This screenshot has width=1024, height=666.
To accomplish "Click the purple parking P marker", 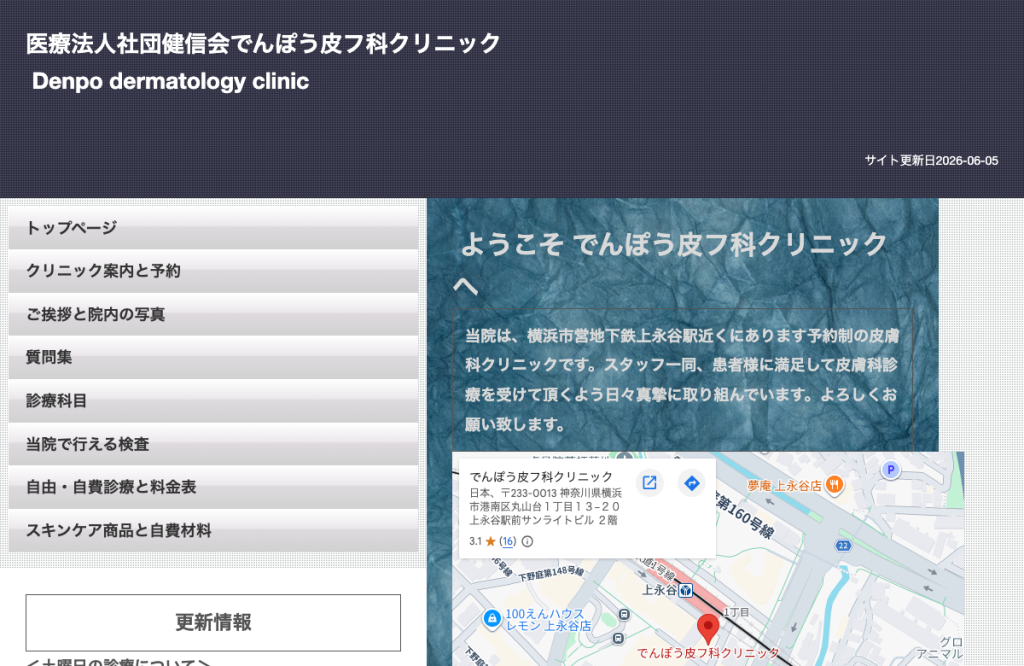I will click(890, 469).
